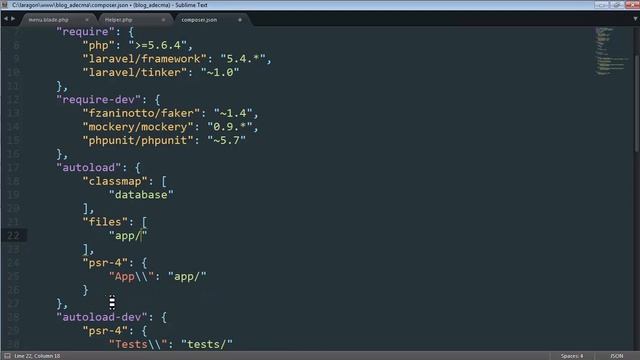
Task: Close the menu.blade.php tab
Action: (x=87, y=20)
